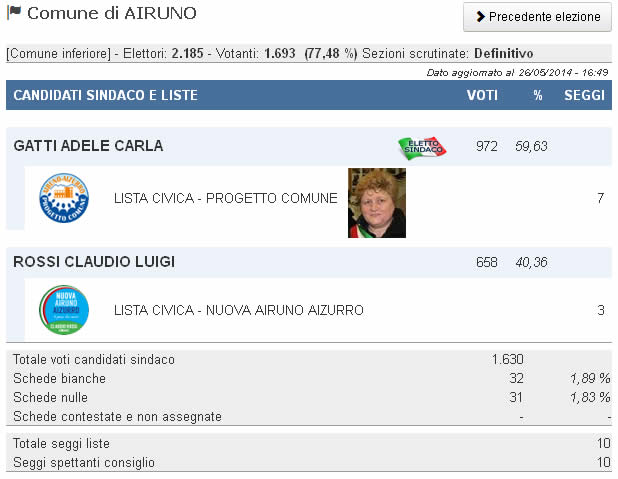This screenshot has height=479, width=618.
Task: Click the CANDIDATI SINDACO E LISTE header
Action: (x=106, y=95)
